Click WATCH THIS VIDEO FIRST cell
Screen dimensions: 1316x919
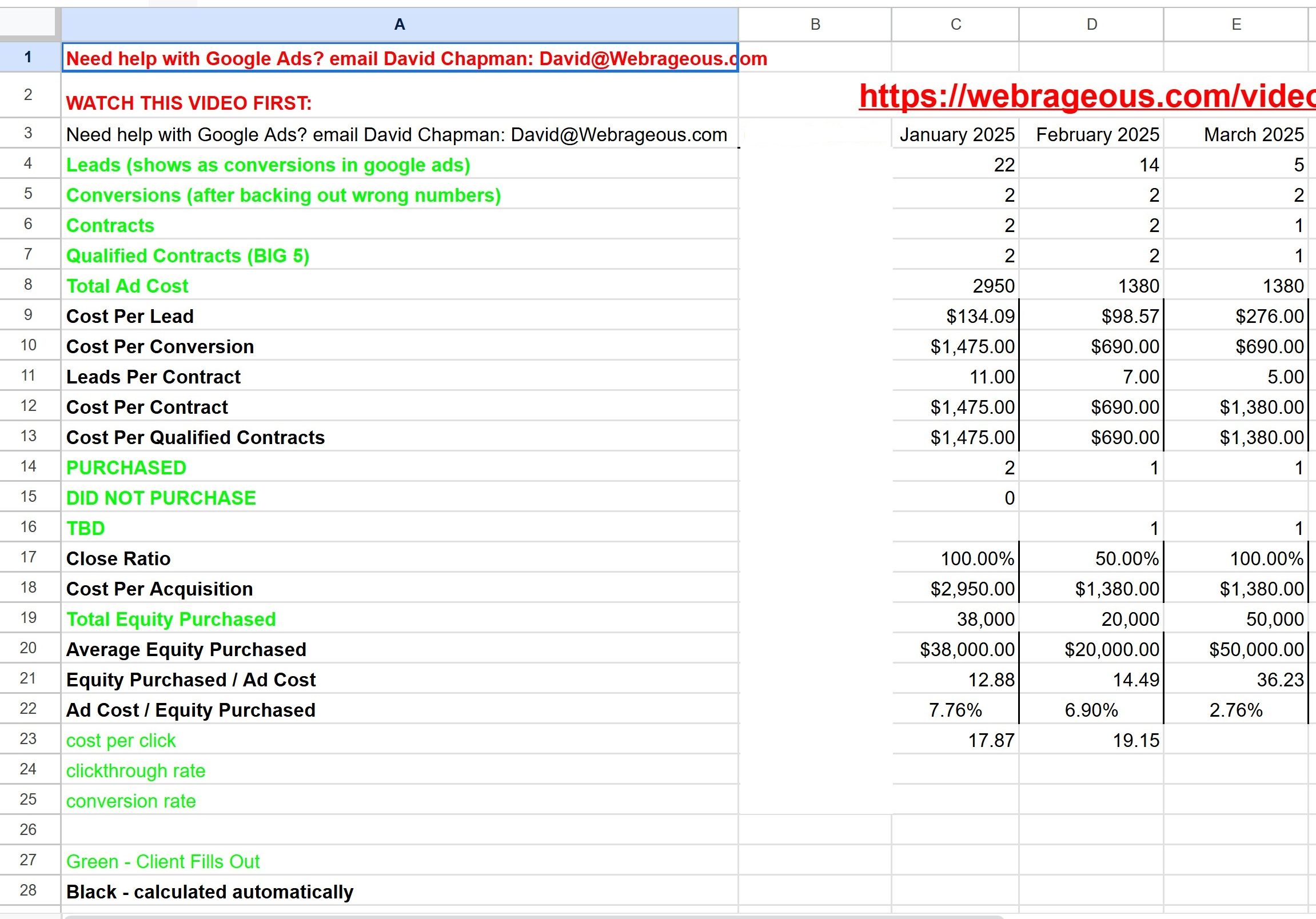click(x=400, y=95)
